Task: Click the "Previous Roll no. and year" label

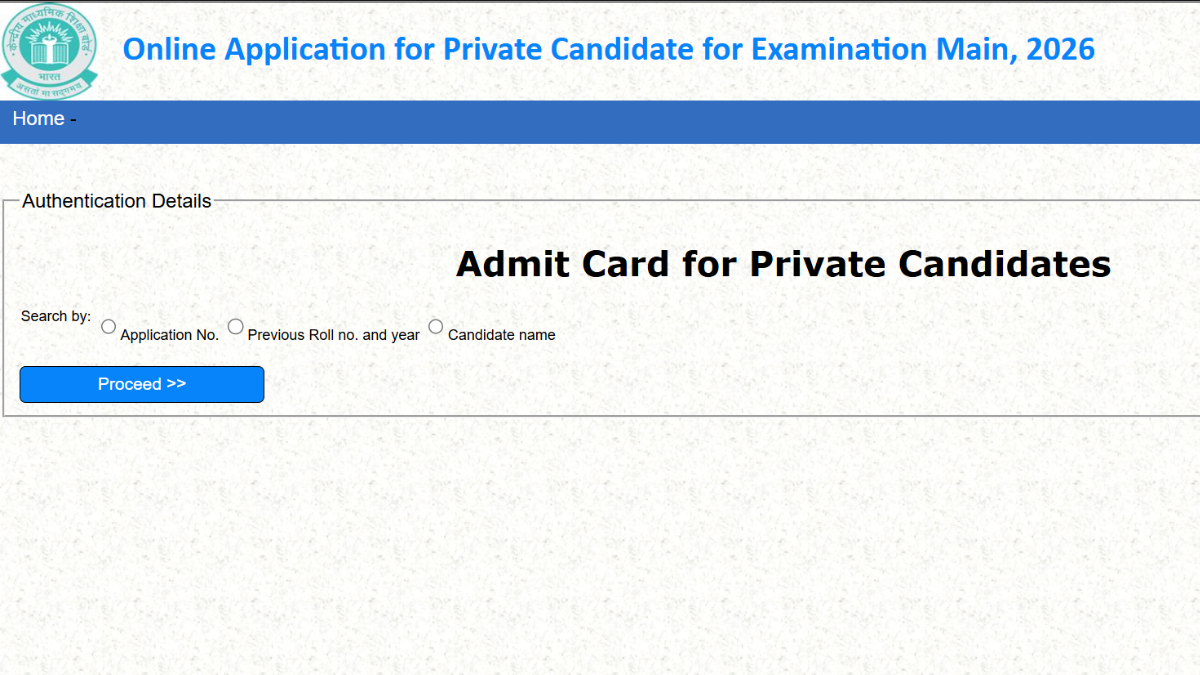Action: (333, 335)
